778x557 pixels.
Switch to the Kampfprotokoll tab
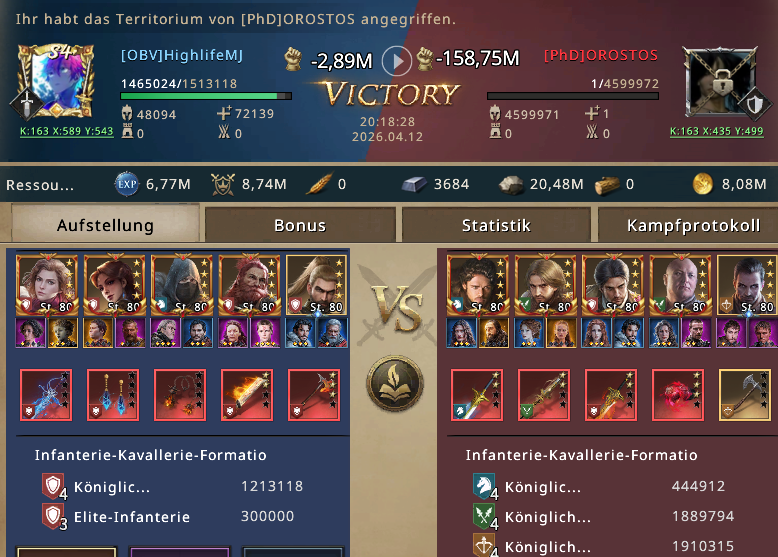click(693, 225)
